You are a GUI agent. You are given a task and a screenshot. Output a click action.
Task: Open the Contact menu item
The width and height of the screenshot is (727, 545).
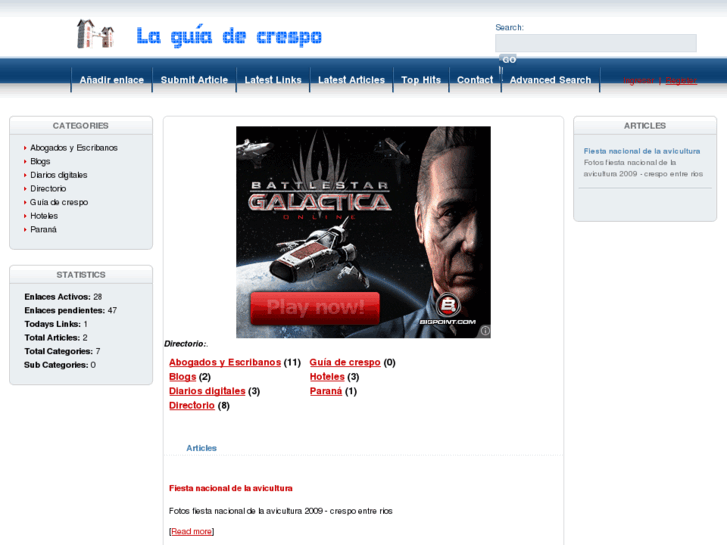[475, 80]
